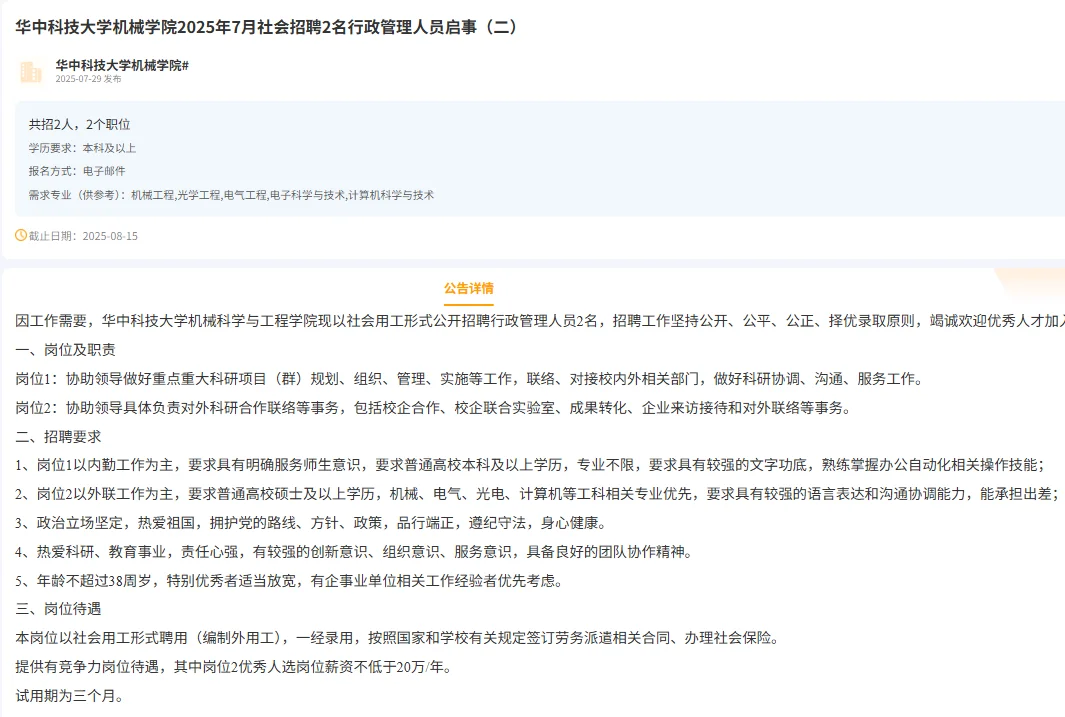Click requirement 5 about 年龄不超过38周岁
1065x717 pixels.
[x=289, y=581]
